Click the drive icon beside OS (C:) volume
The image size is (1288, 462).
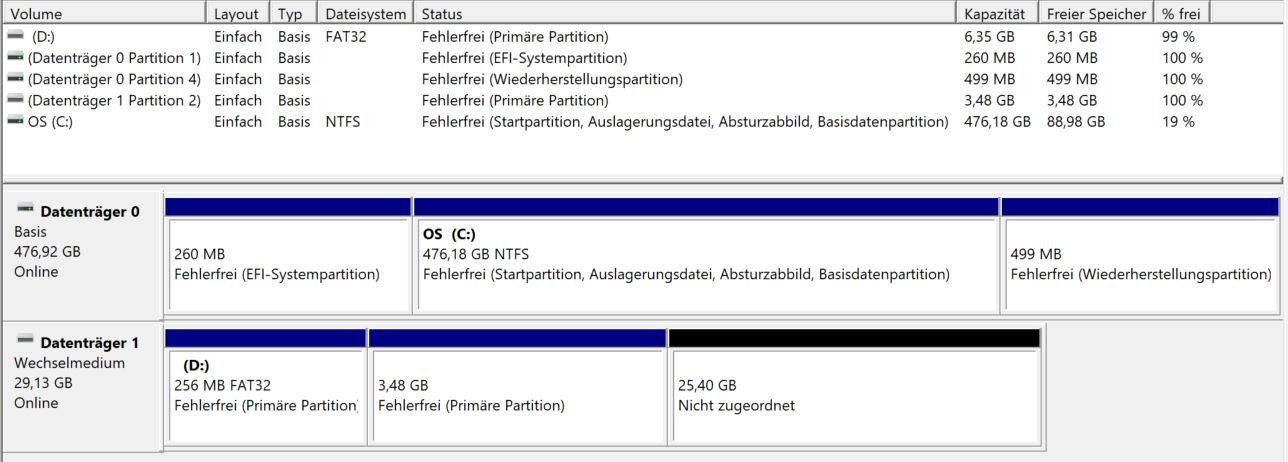[x=15, y=122]
